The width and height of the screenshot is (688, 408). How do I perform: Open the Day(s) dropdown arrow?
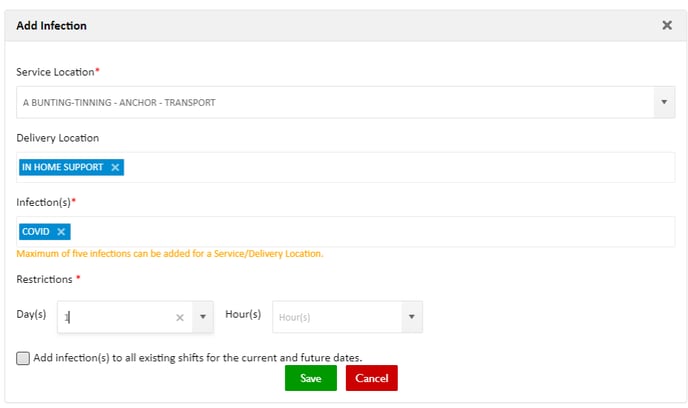click(203, 317)
